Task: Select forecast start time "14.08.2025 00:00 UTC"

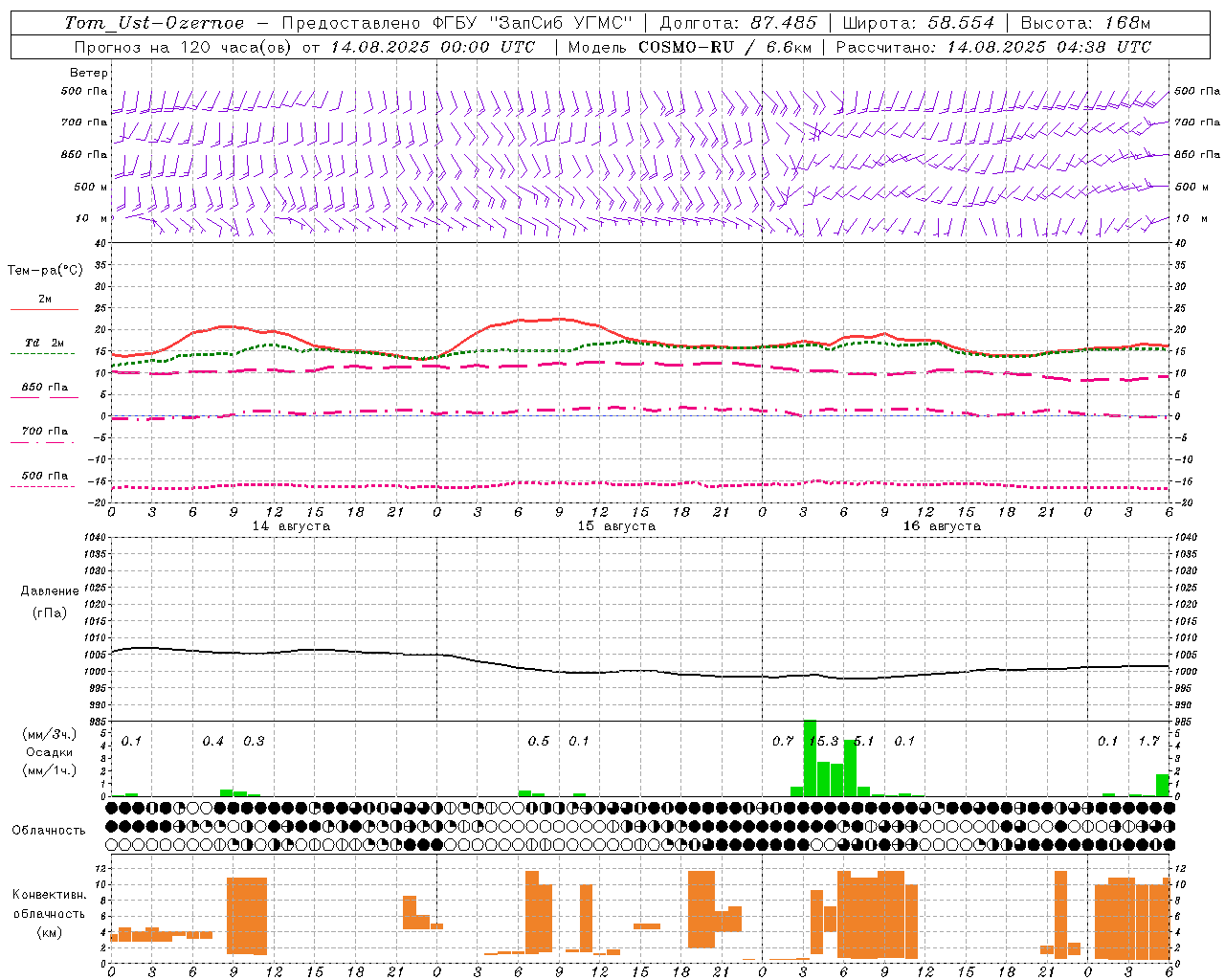Action: coord(433,47)
